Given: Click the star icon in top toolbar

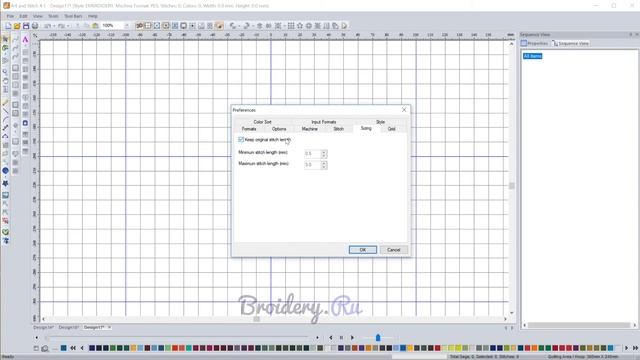Looking at the screenshot, I should (x=300, y=26).
